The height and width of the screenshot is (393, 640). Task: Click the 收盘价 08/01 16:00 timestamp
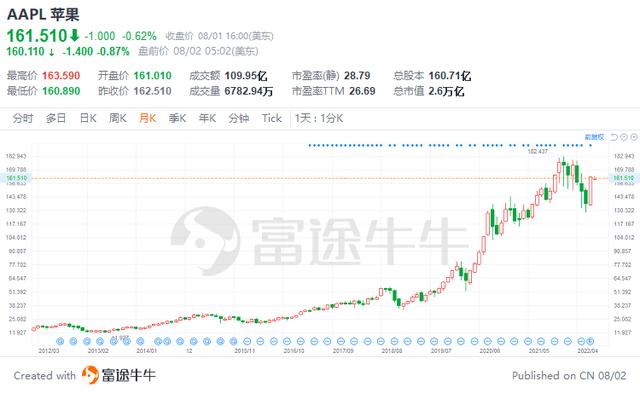(219, 36)
